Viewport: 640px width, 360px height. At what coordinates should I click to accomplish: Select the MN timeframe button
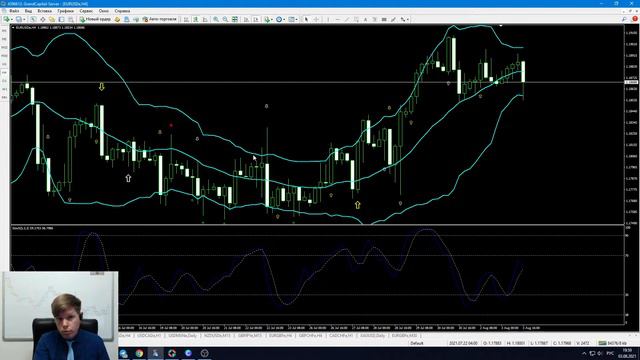tap(4, 98)
